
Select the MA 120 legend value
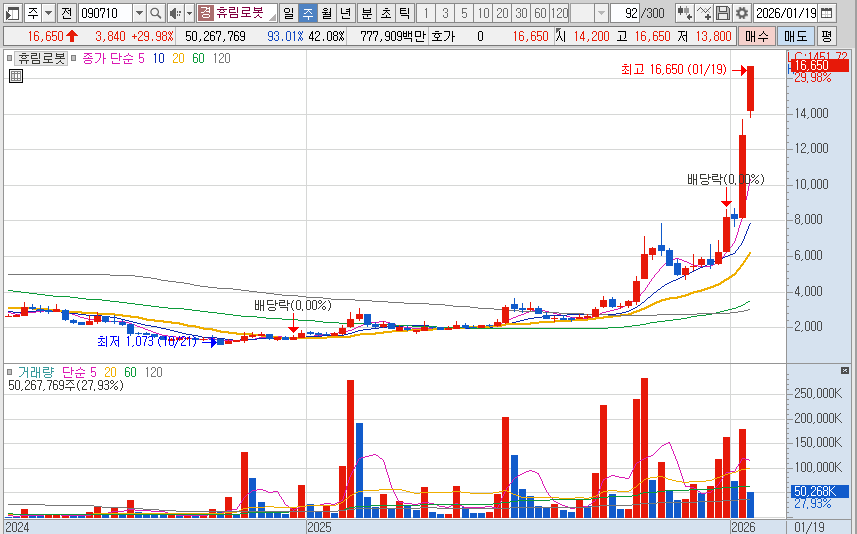click(x=221, y=58)
